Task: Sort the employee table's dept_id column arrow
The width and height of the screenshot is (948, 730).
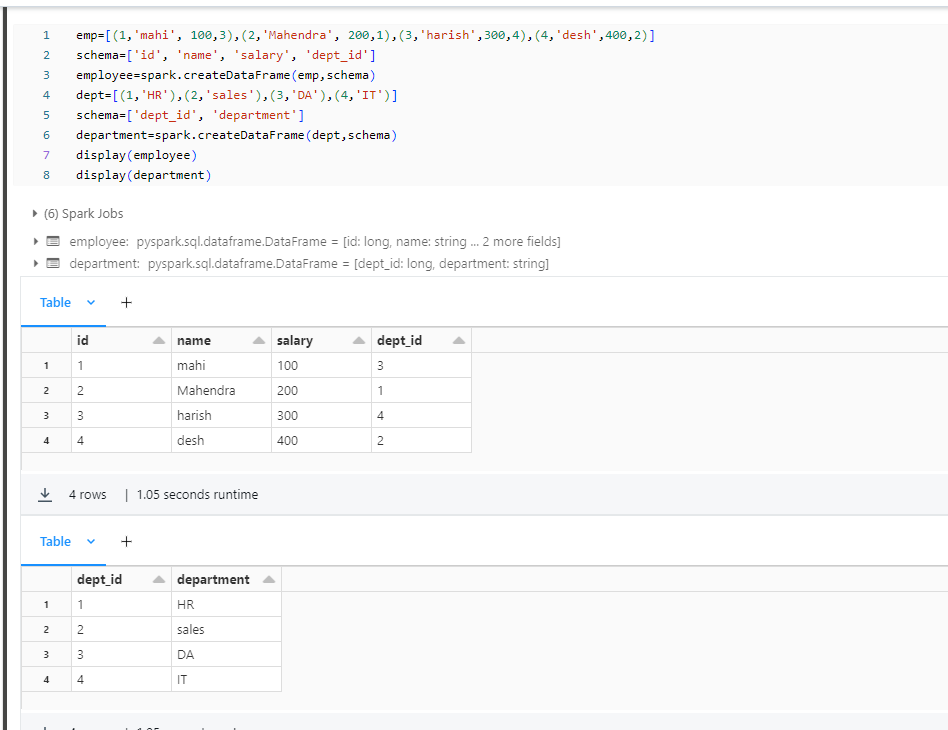Action: tap(459, 341)
